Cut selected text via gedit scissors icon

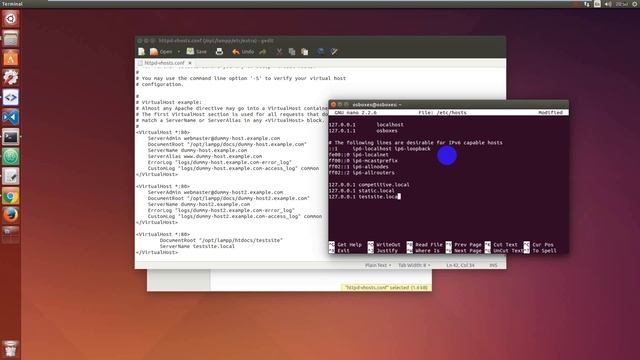(x=279, y=52)
